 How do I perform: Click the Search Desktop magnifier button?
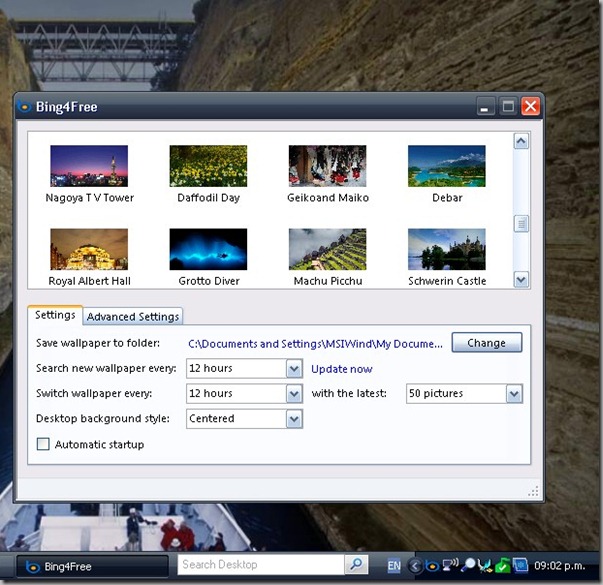pos(356,565)
